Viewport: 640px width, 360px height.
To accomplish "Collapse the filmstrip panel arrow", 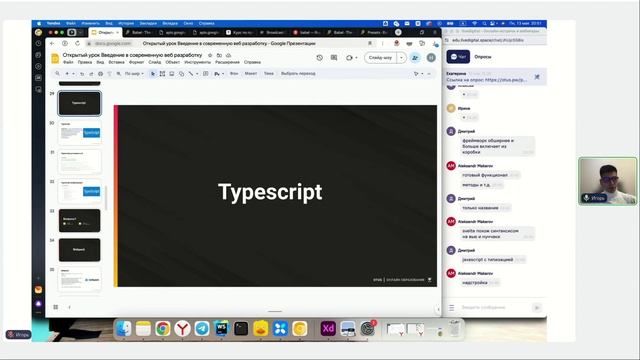I will 69,307.
